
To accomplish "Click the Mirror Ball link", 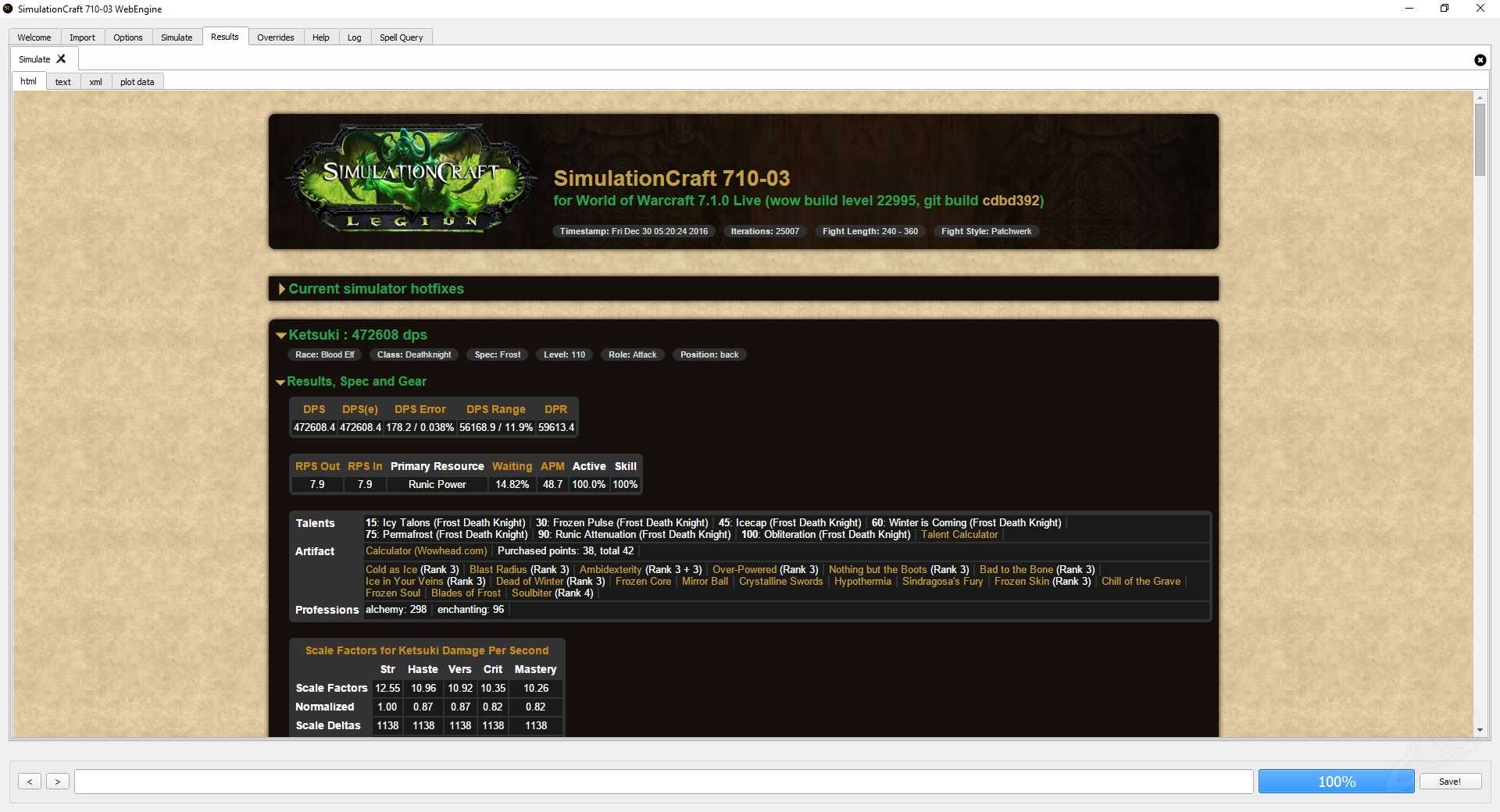I will [705, 582].
